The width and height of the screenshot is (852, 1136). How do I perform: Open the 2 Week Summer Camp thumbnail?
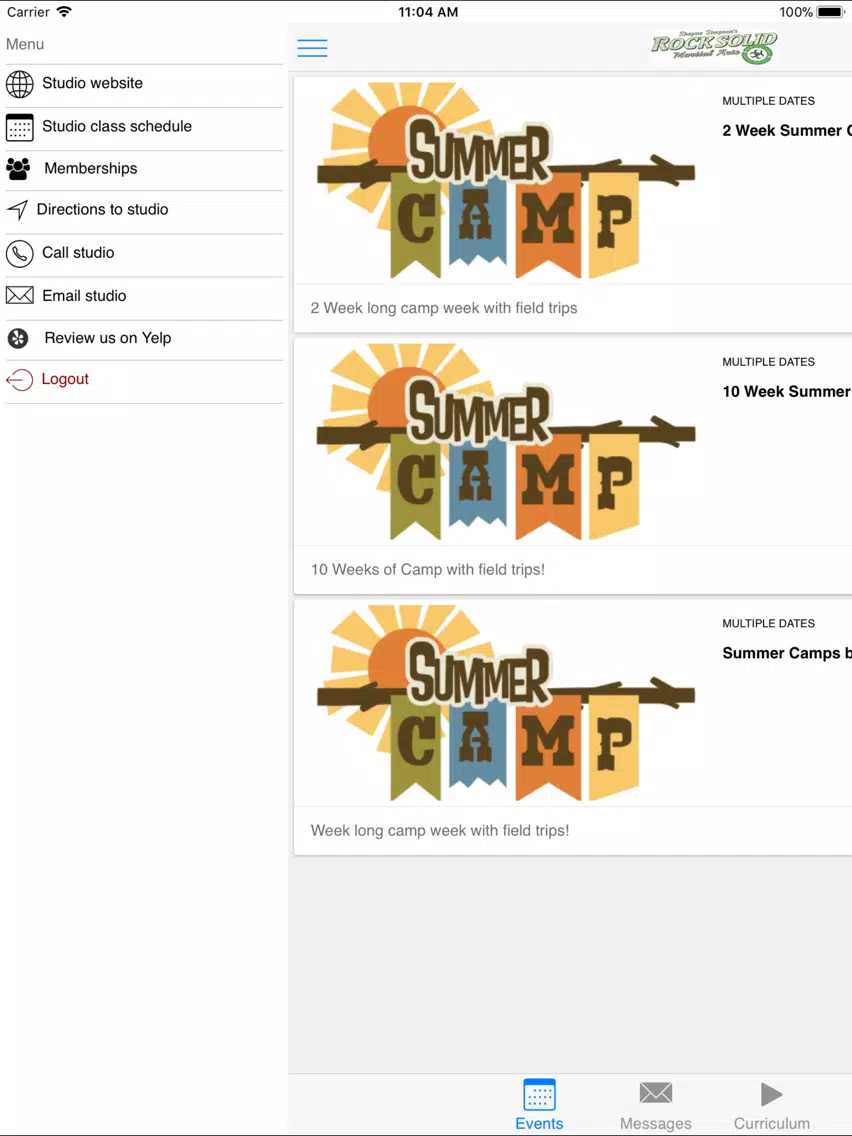coord(506,180)
